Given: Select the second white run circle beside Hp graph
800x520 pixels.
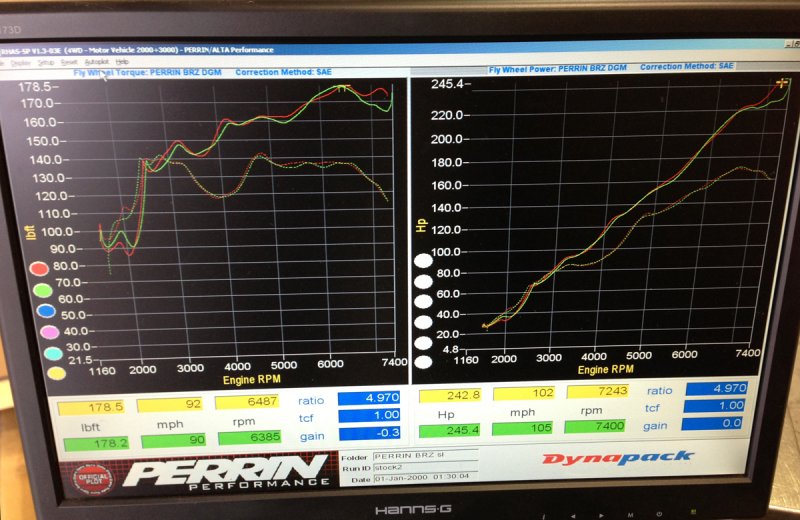Looking at the screenshot, I should pos(423,282).
